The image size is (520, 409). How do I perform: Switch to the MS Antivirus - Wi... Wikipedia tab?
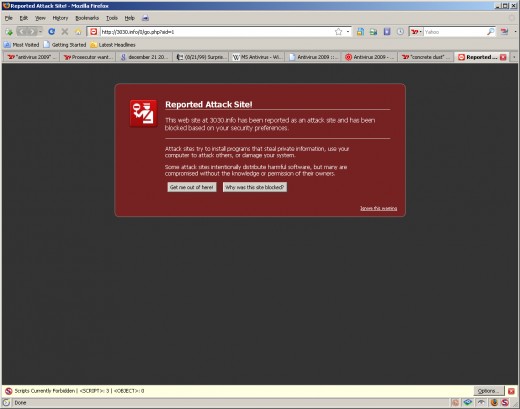click(257, 57)
